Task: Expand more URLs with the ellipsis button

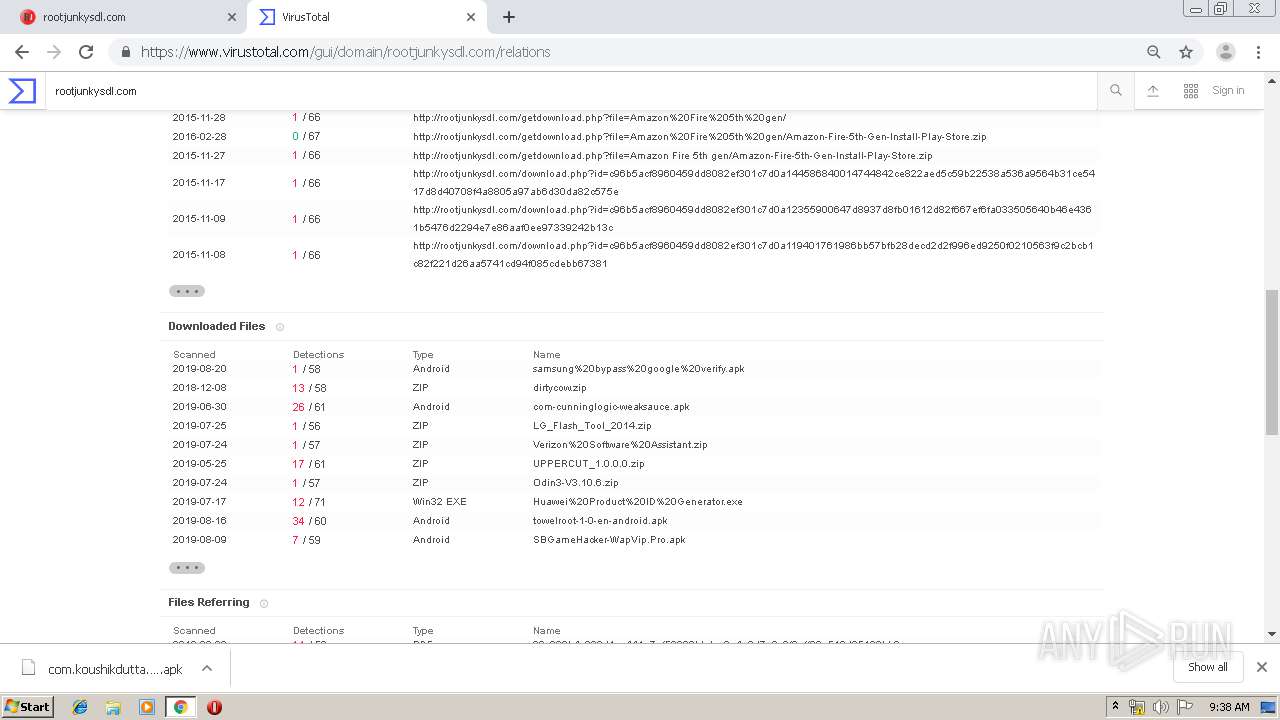Action: pyautogui.click(x=187, y=291)
